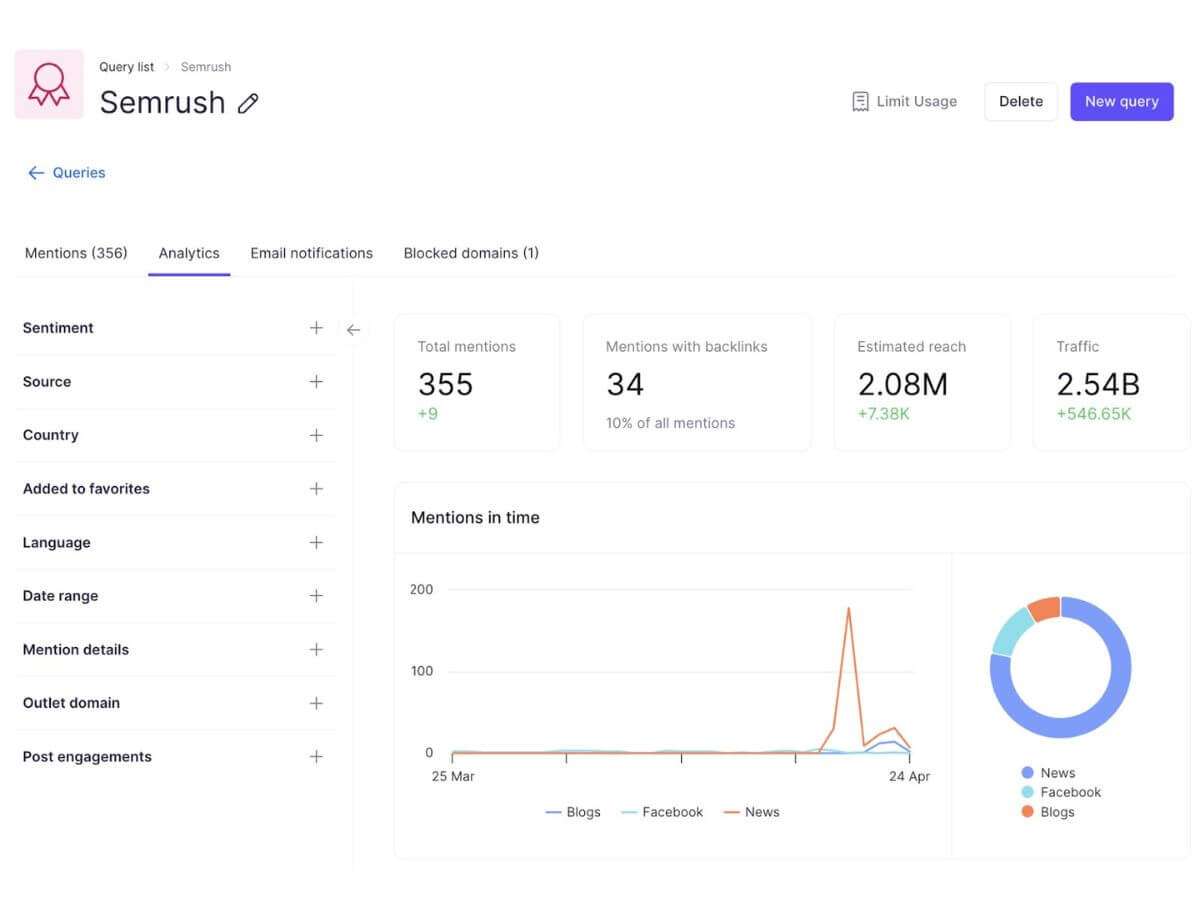This screenshot has height=900, width=1200.
Task: Click the Delete button
Action: point(1020,101)
